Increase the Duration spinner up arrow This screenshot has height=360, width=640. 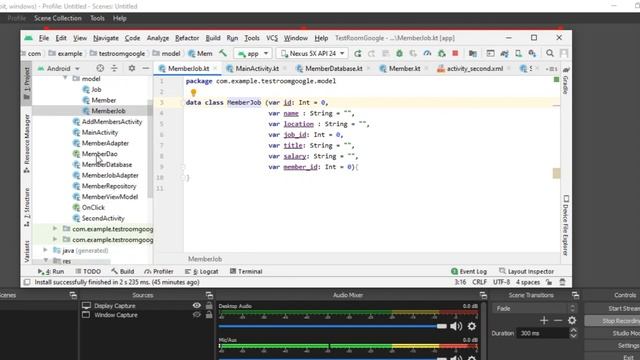click(x=573, y=331)
